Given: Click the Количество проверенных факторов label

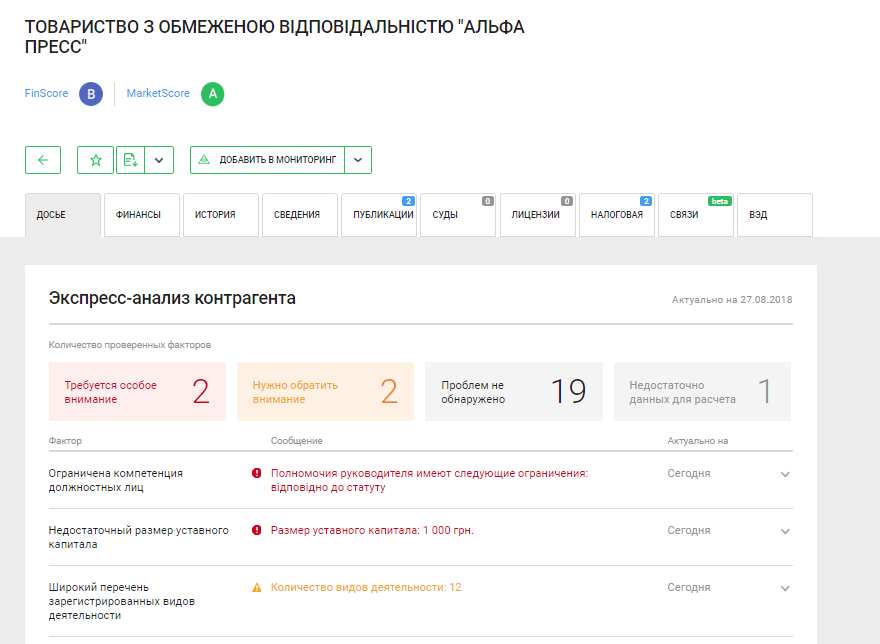Looking at the screenshot, I should coord(130,345).
